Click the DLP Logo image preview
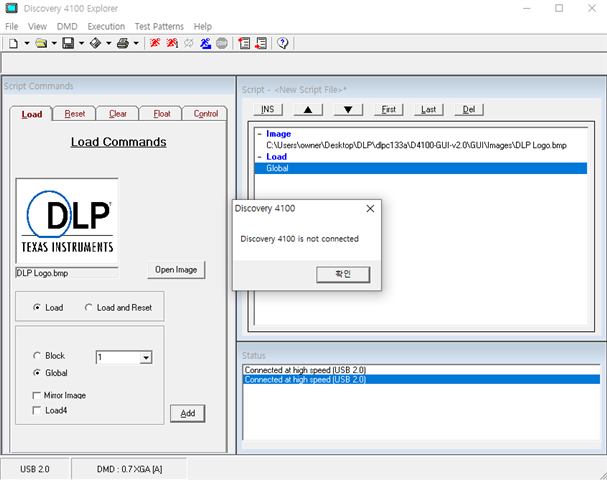The width and height of the screenshot is (607, 480). pyautogui.click(x=67, y=221)
